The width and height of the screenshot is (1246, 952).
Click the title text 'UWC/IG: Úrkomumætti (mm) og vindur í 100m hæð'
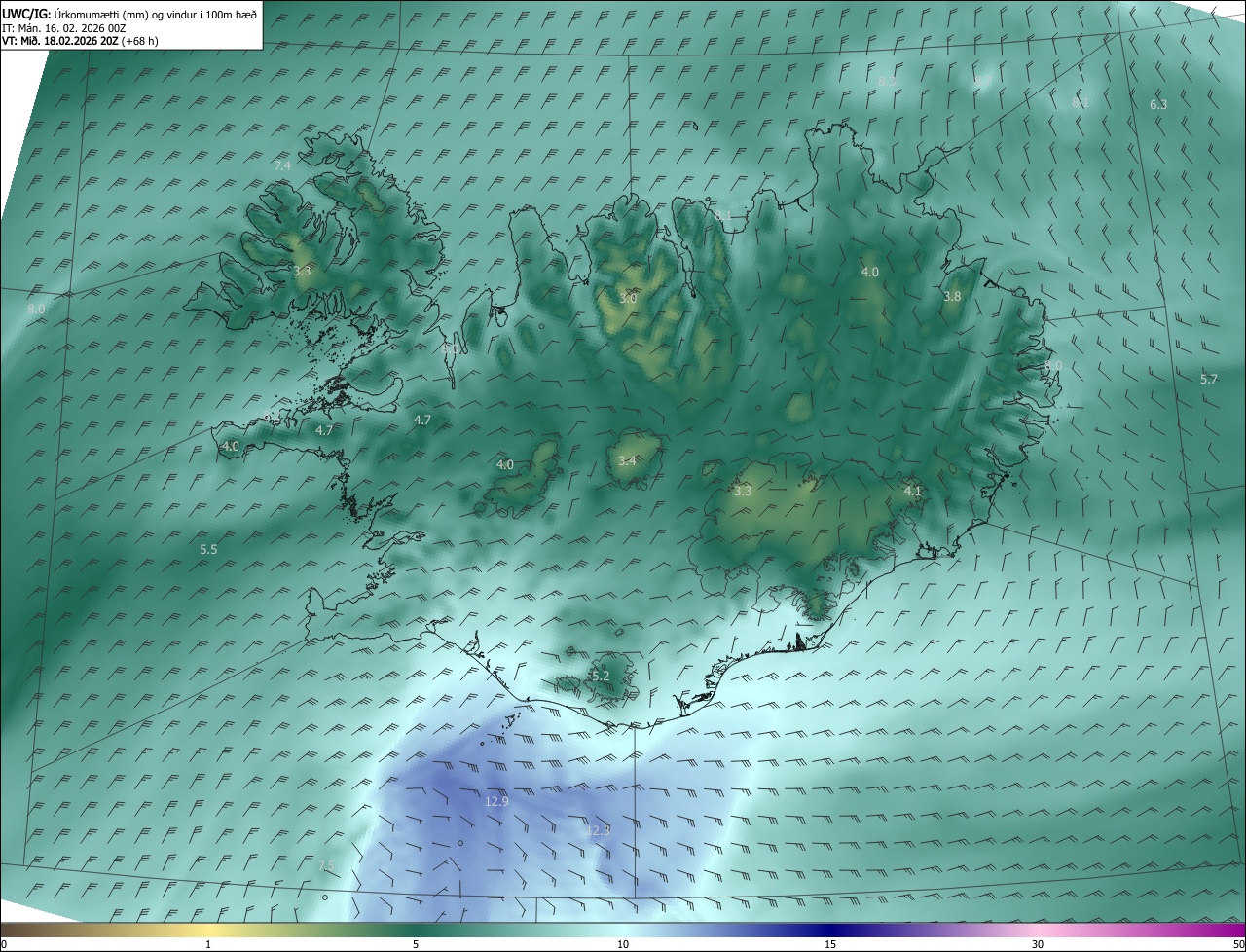click(x=129, y=15)
